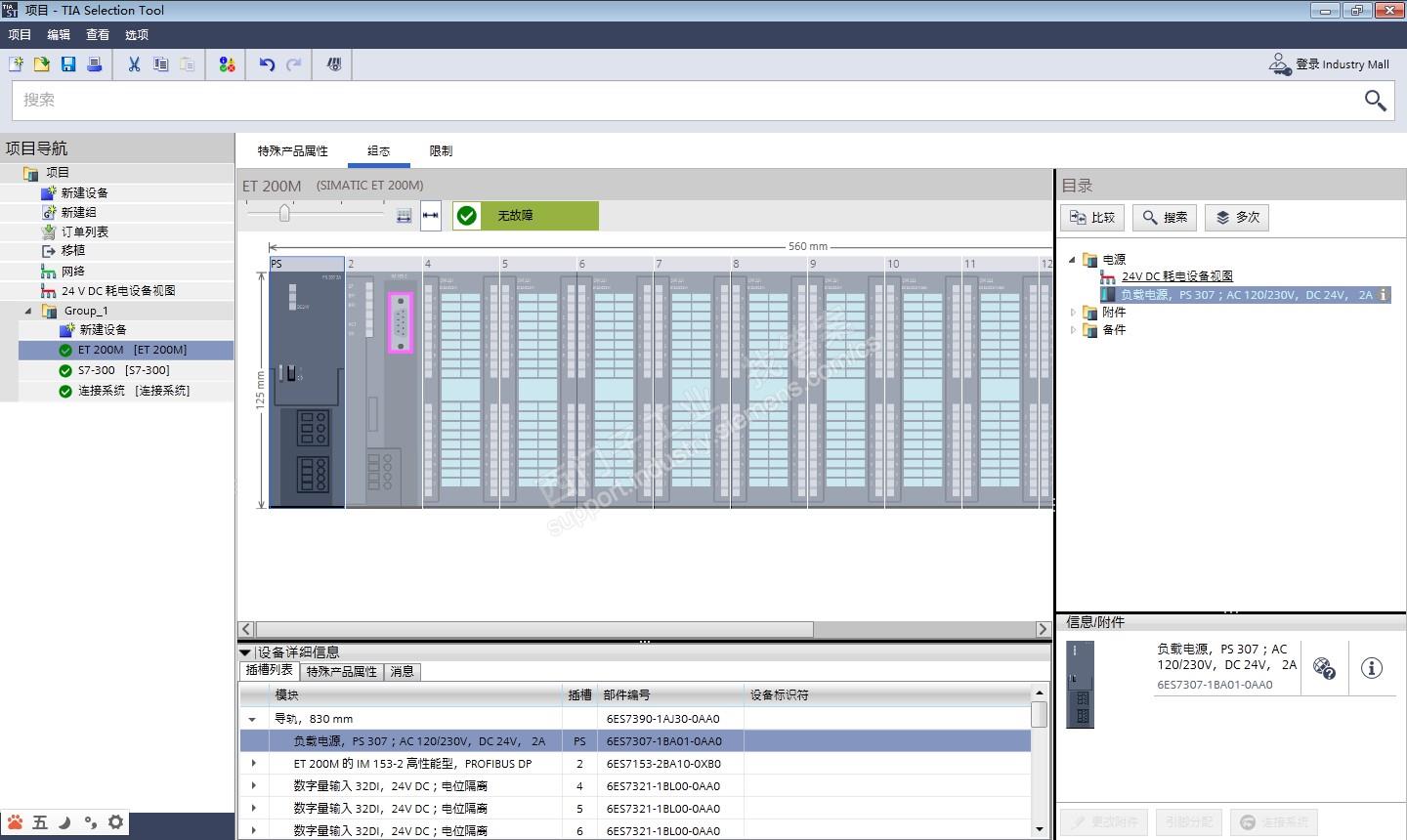Open the 24V DC 耗电设备视图 catalog link
The width and height of the screenshot is (1407, 840).
point(1177,276)
